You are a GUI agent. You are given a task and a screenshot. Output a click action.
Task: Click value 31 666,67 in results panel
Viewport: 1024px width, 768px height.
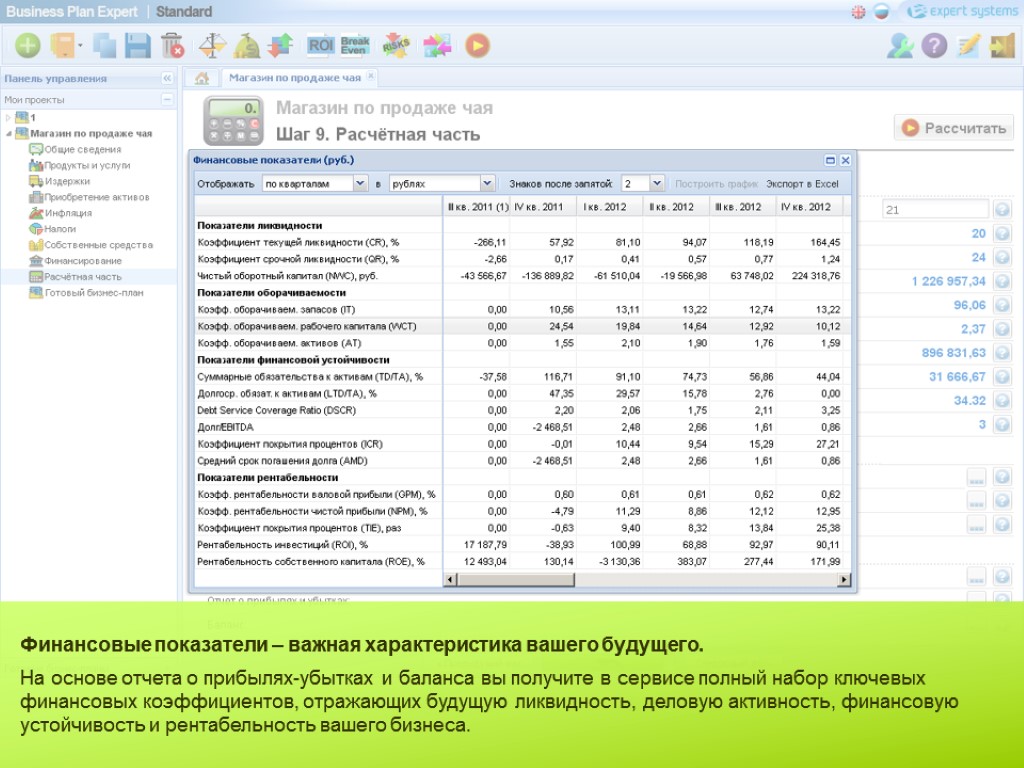point(957,377)
